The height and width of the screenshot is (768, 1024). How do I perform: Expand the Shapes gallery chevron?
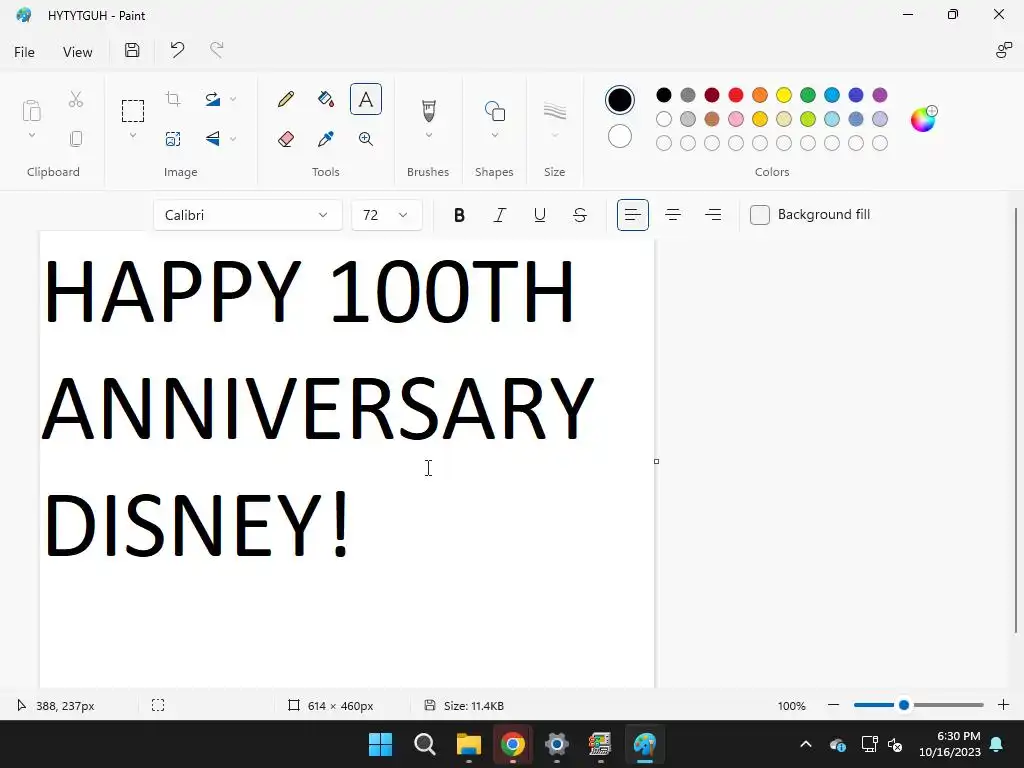tap(494, 135)
